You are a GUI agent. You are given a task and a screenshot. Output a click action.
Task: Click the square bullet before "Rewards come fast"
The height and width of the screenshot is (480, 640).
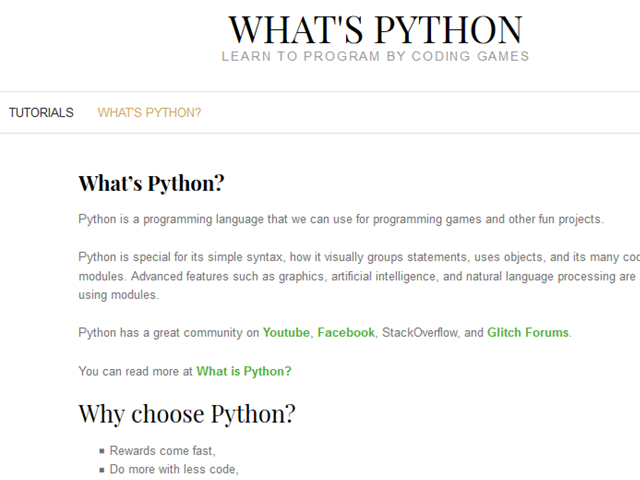tap(102, 452)
